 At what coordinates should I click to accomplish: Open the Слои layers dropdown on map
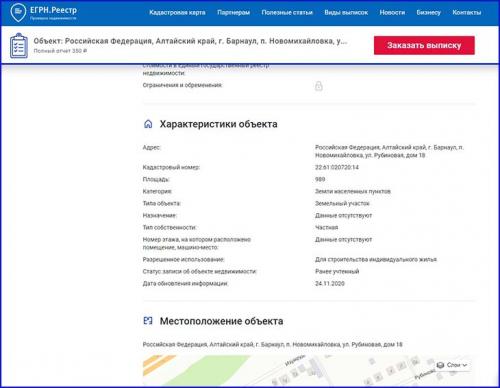(452, 365)
